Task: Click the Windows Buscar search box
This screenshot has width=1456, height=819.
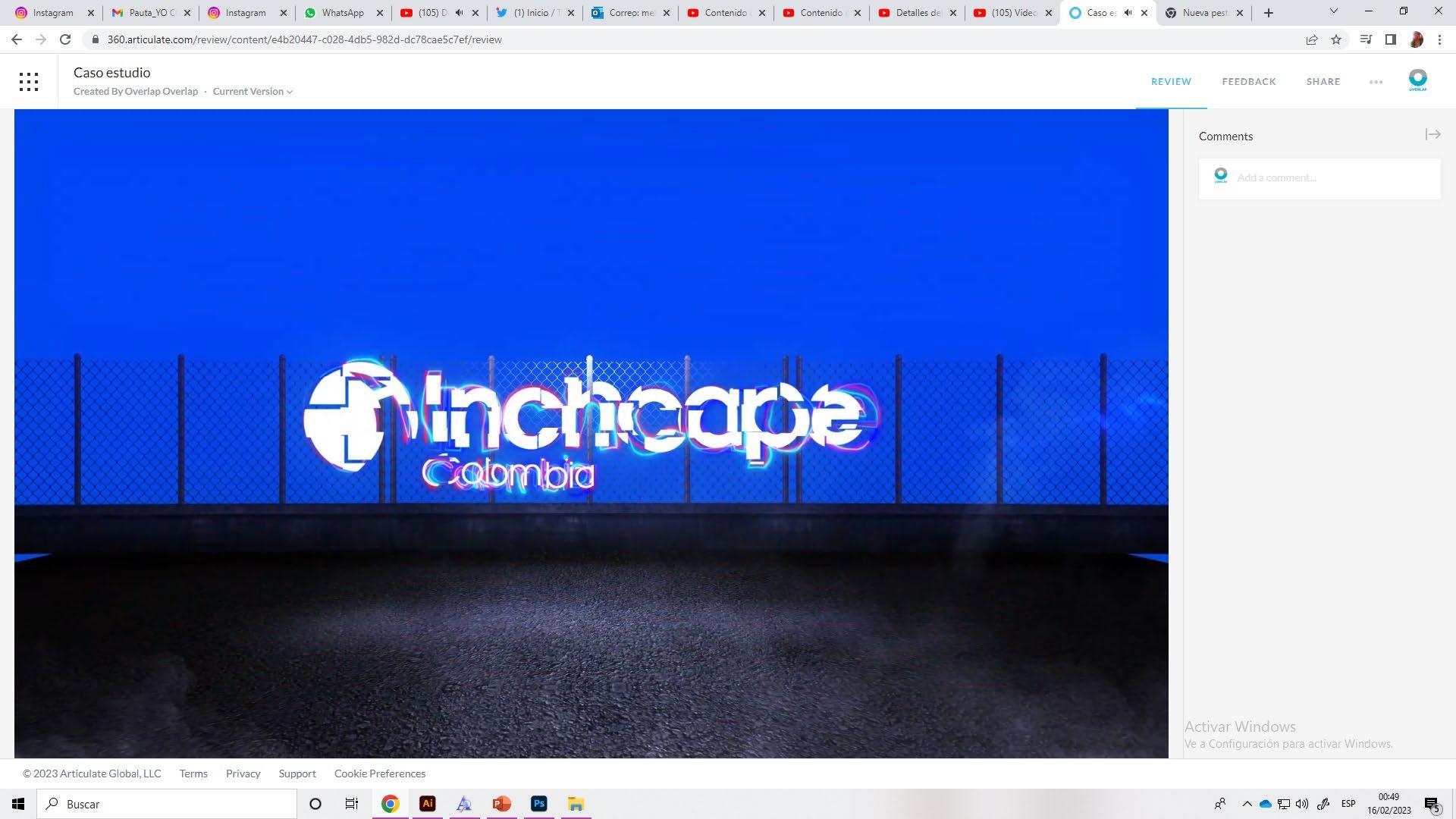Action: click(x=167, y=804)
